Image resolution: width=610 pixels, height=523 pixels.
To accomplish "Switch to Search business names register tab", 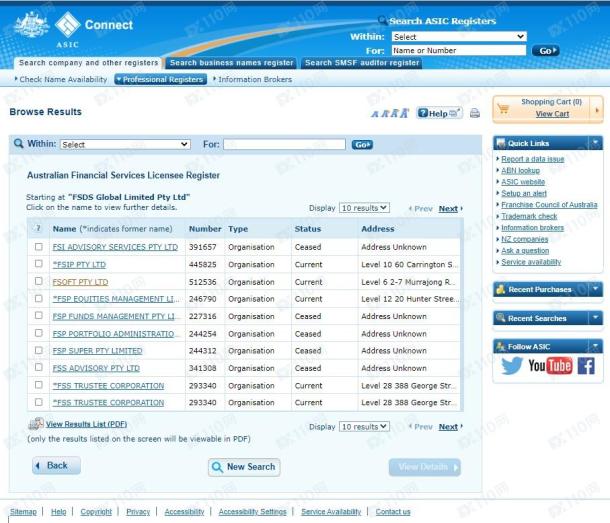I will coord(231,63).
